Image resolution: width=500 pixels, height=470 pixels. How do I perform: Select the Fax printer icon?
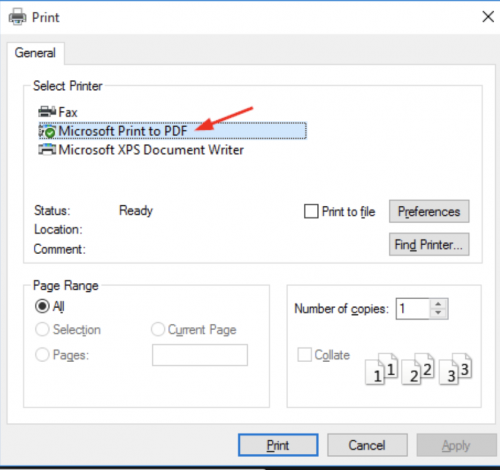tap(47, 112)
